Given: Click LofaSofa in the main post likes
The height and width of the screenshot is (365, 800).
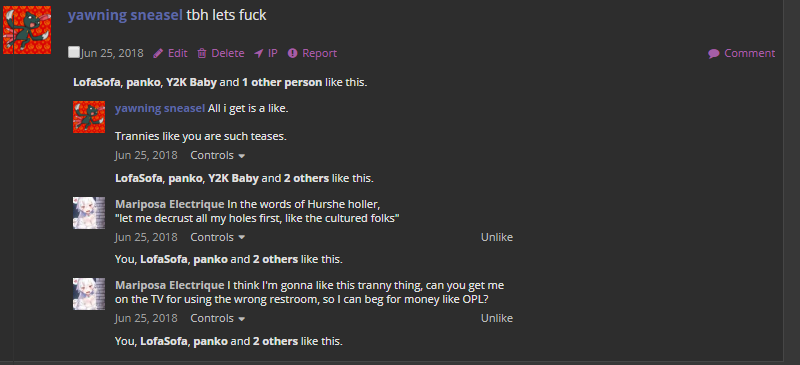Looking at the screenshot, I should point(97,82).
